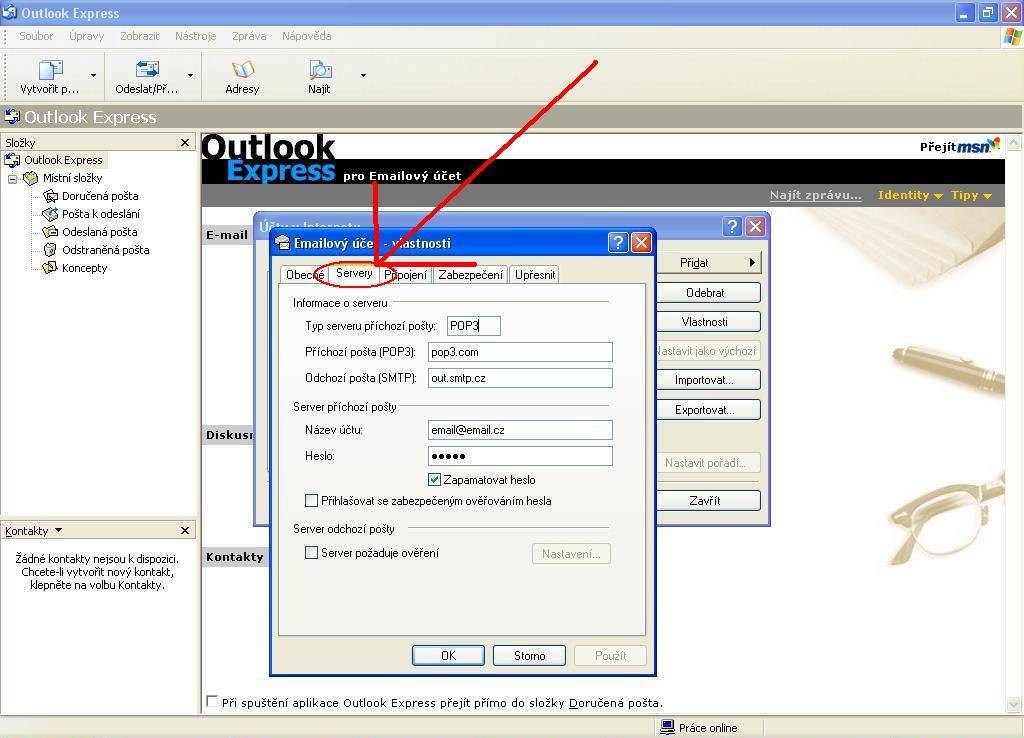Viewport: 1024px width, 738px height.
Task: Open dropdown arrow next to Vytvořit poštu
Action: [x=93, y=76]
